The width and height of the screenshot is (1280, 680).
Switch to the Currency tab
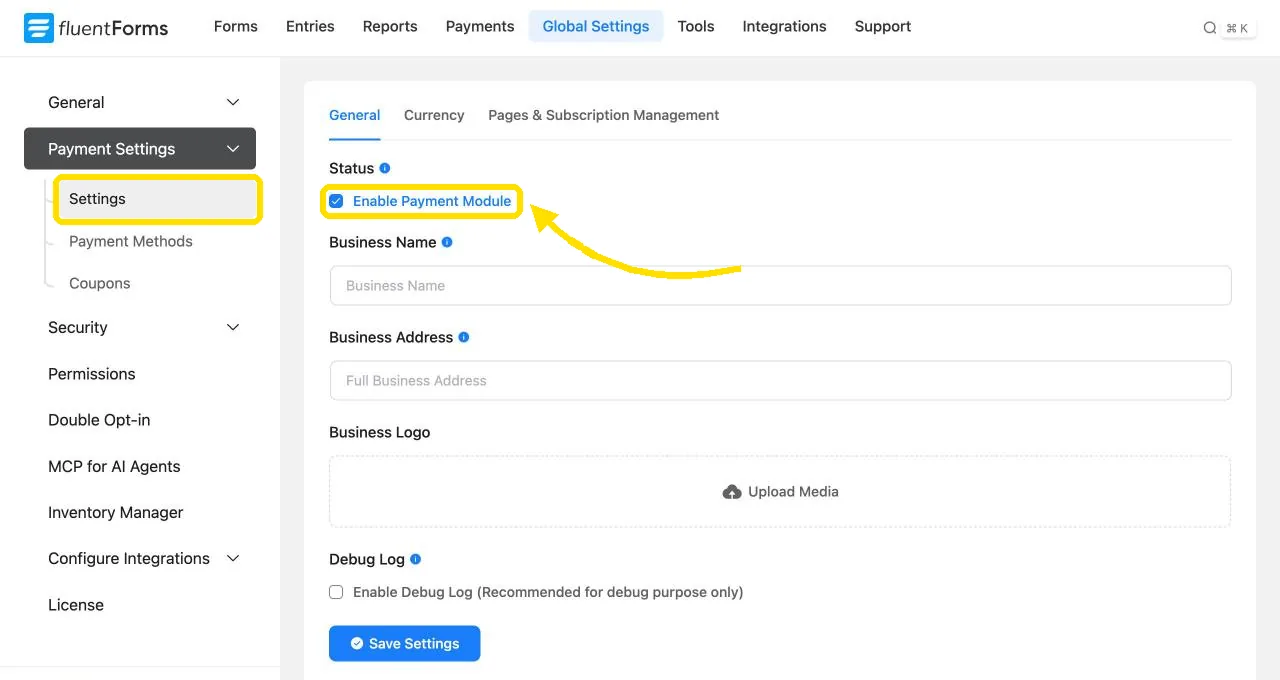pos(434,115)
